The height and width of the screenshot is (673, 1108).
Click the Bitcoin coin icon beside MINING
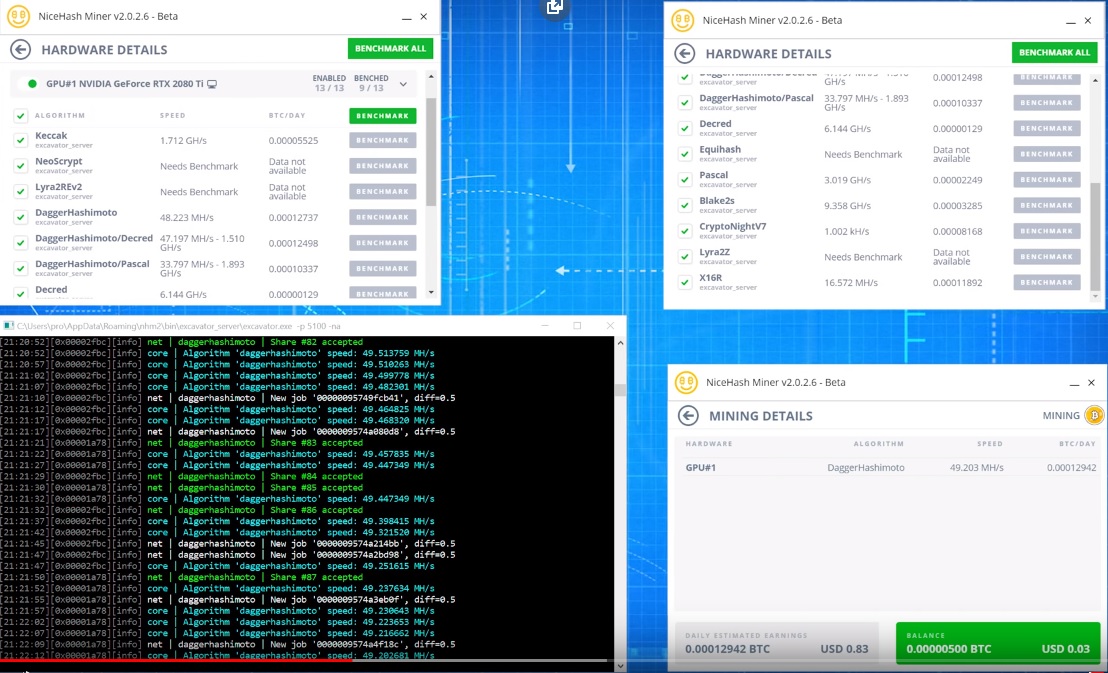pos(1094,416)
